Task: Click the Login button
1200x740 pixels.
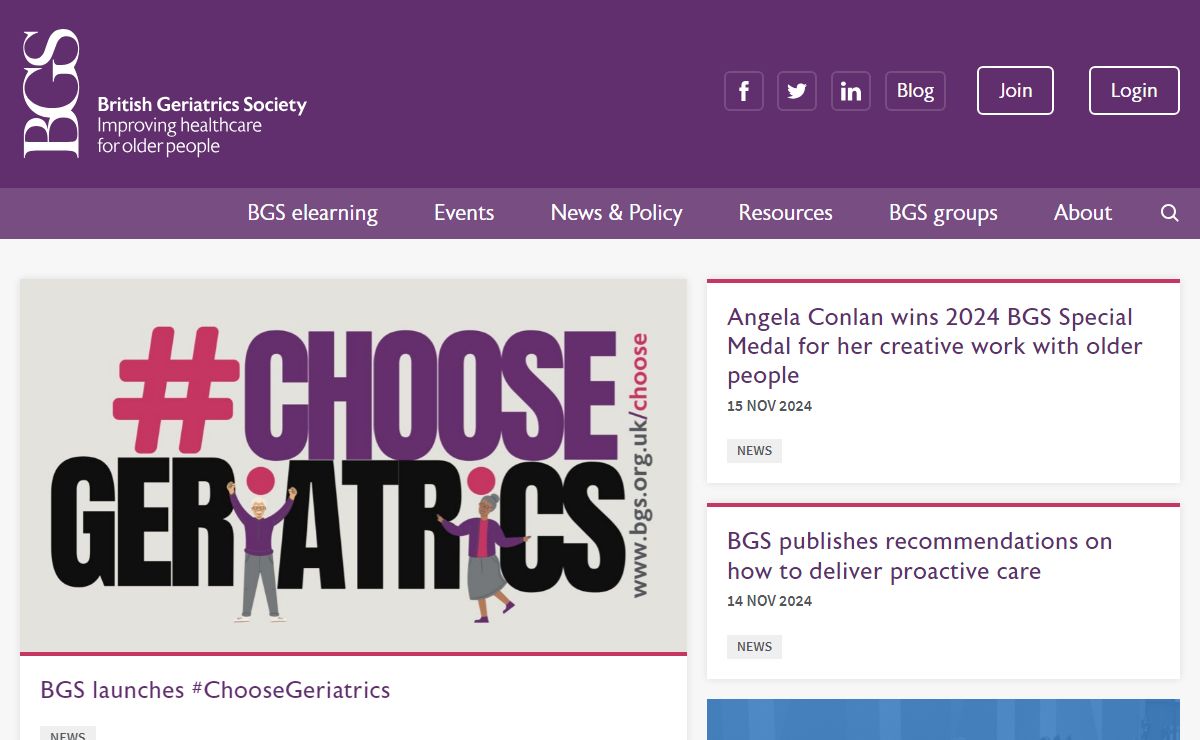Action: pos(1134,91)
